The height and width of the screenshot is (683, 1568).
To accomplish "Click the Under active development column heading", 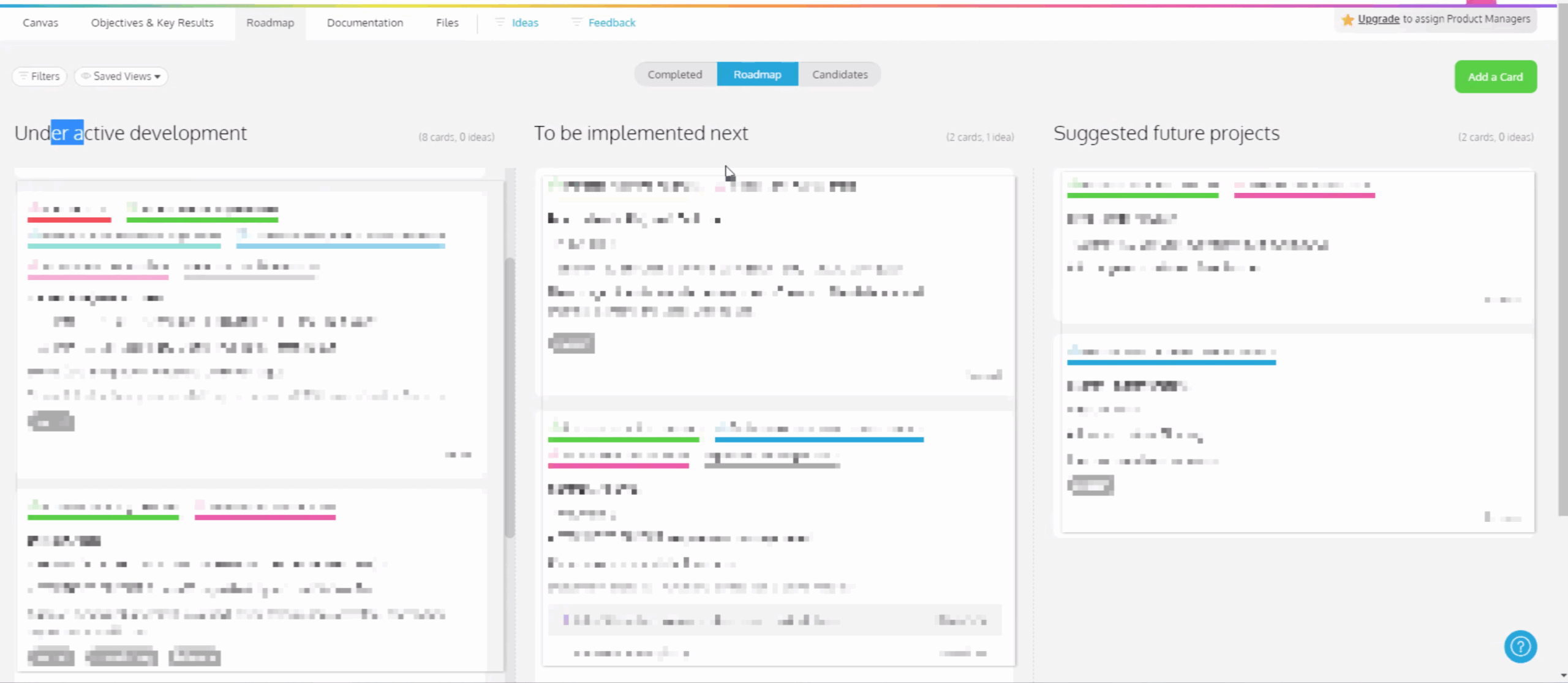I will [130, 133].
